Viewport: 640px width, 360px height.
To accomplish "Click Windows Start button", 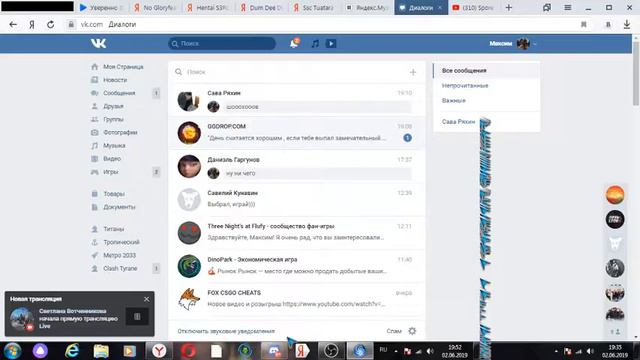I will 12,351.
